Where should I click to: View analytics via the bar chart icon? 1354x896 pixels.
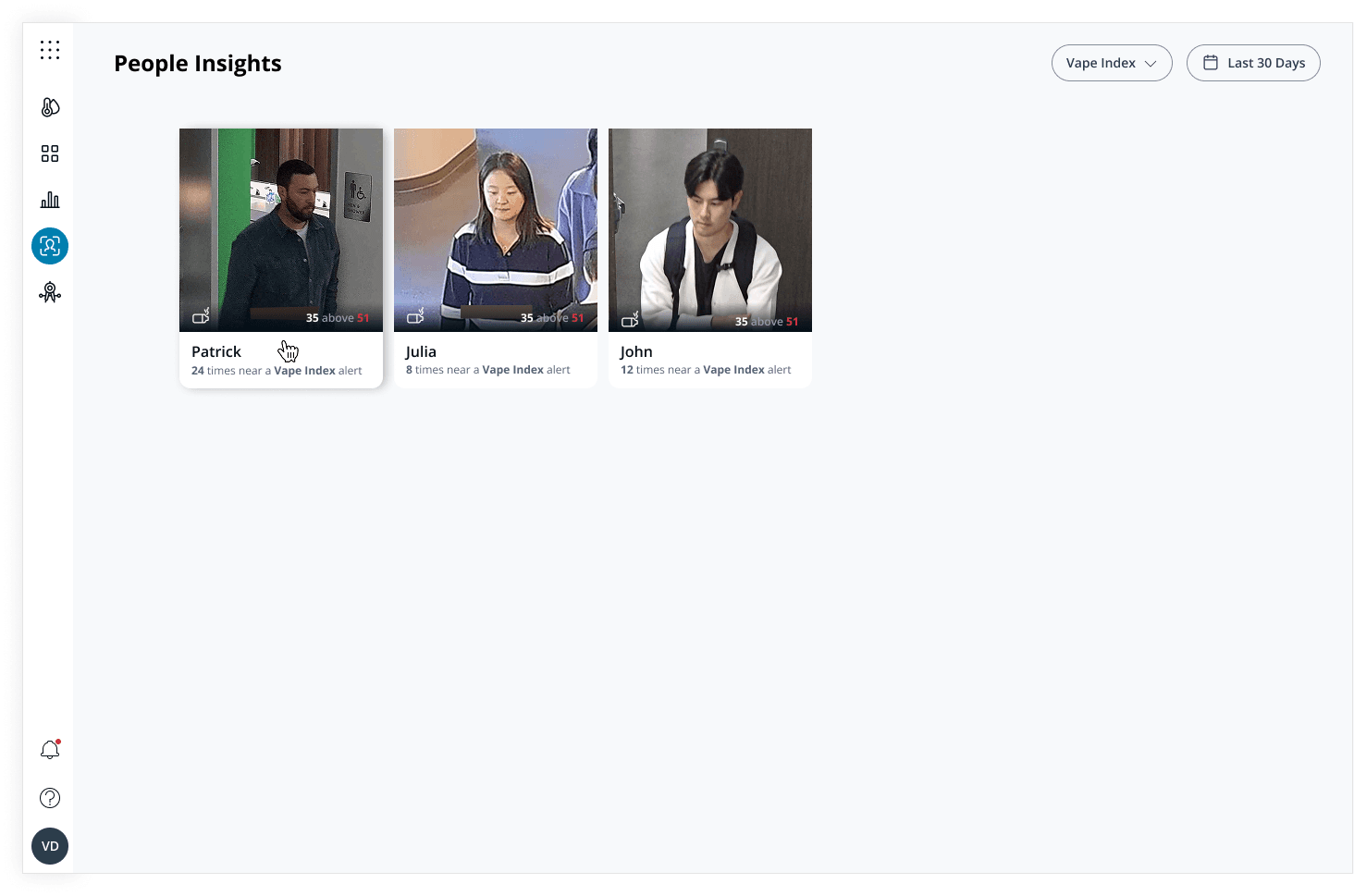click(x=50, y=199)
